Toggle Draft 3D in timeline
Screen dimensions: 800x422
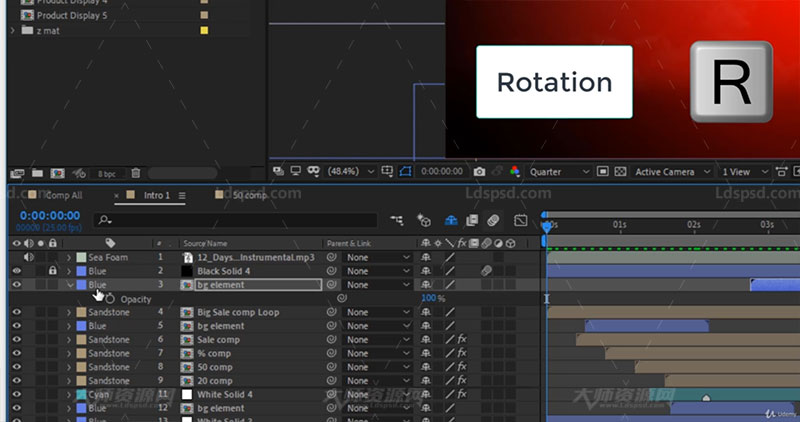424,220
